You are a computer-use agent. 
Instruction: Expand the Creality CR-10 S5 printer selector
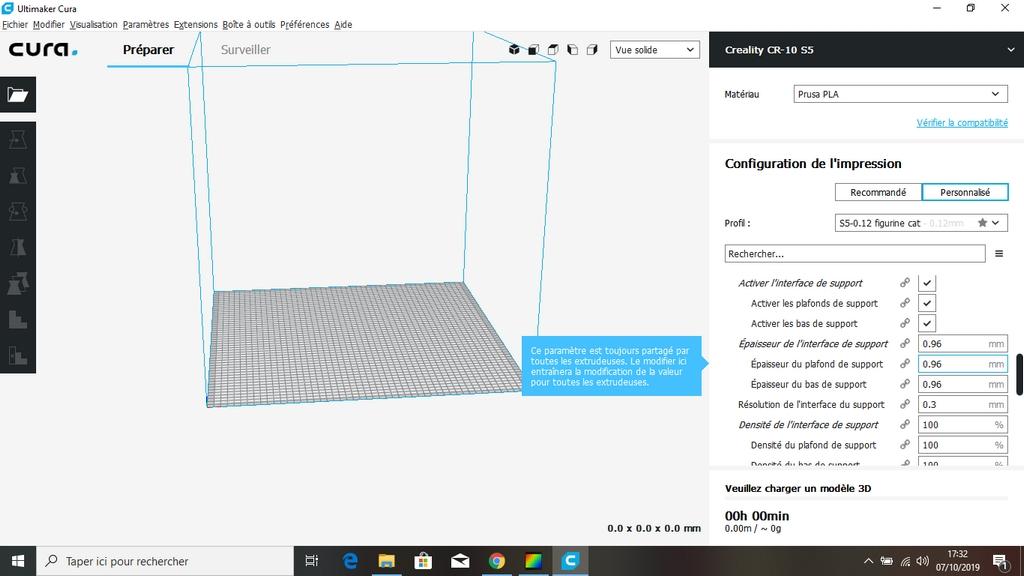[866, 50]
